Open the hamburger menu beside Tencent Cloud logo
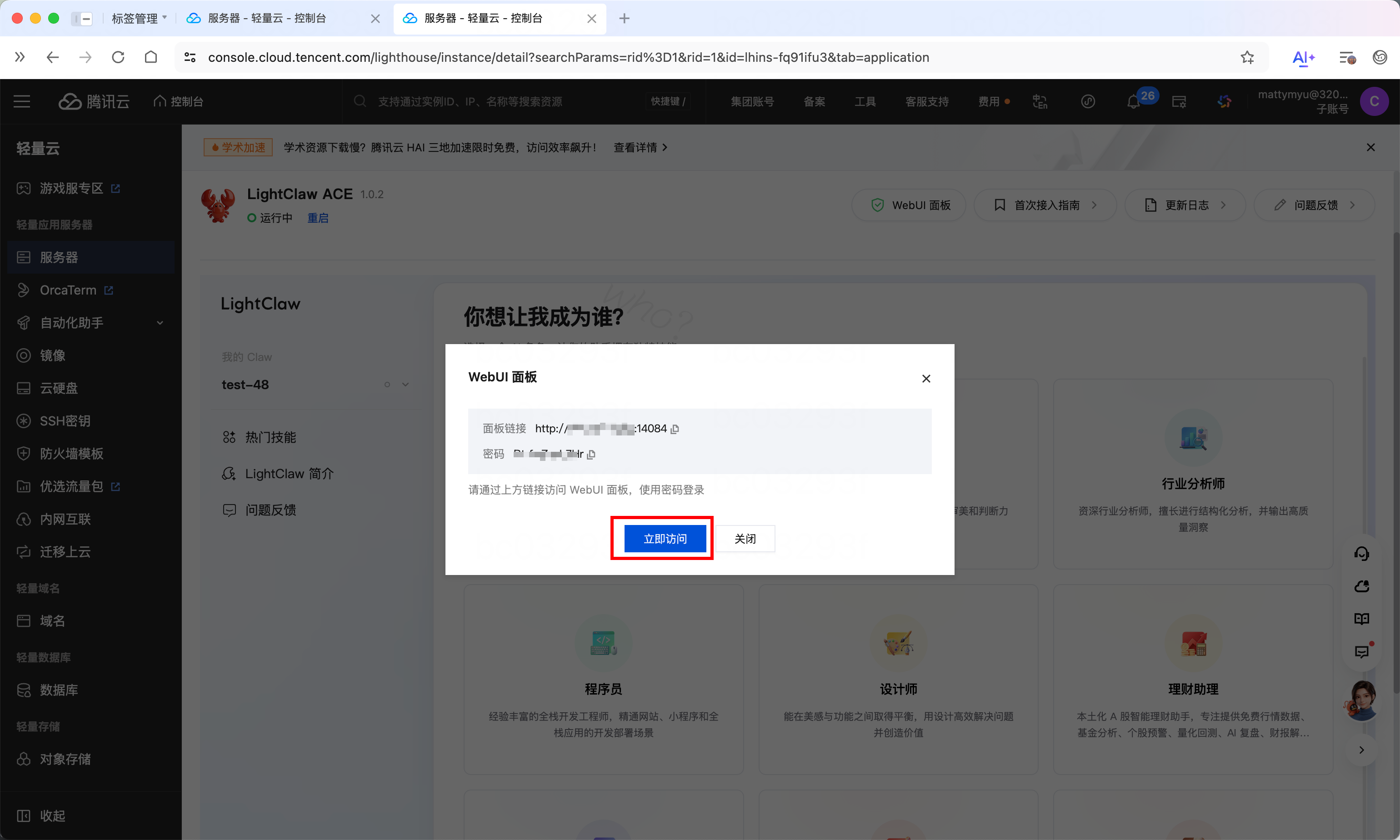This screenshot has width=1400, height=840. coord(21,101)
